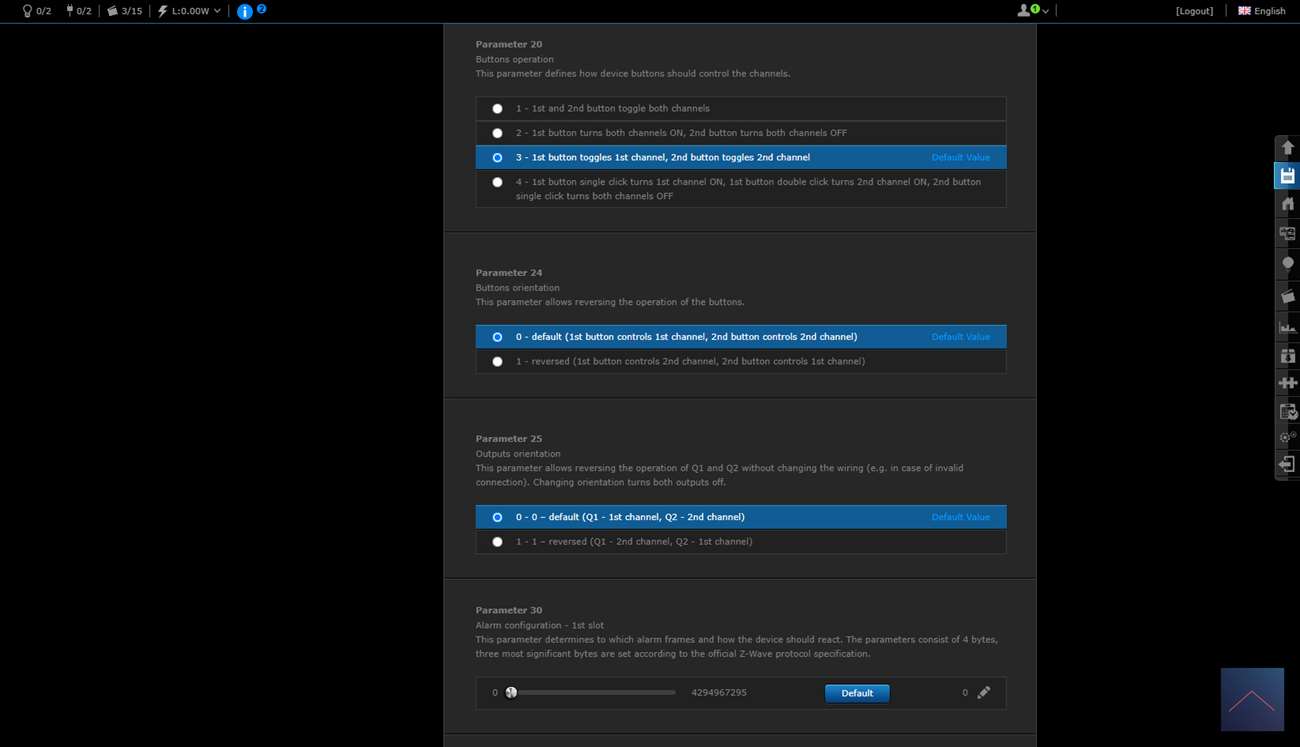The width and height of the screenshot is (1300, 747).
Task: Click the Logout link
Action: pos(1194,11)
